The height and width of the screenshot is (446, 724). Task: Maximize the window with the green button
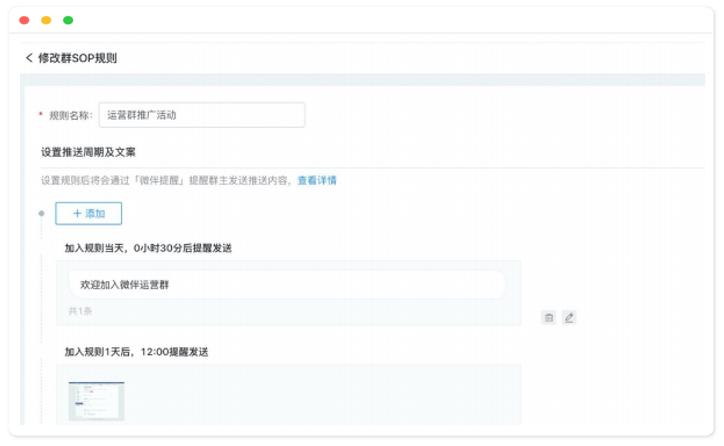(x=68, y=20)
